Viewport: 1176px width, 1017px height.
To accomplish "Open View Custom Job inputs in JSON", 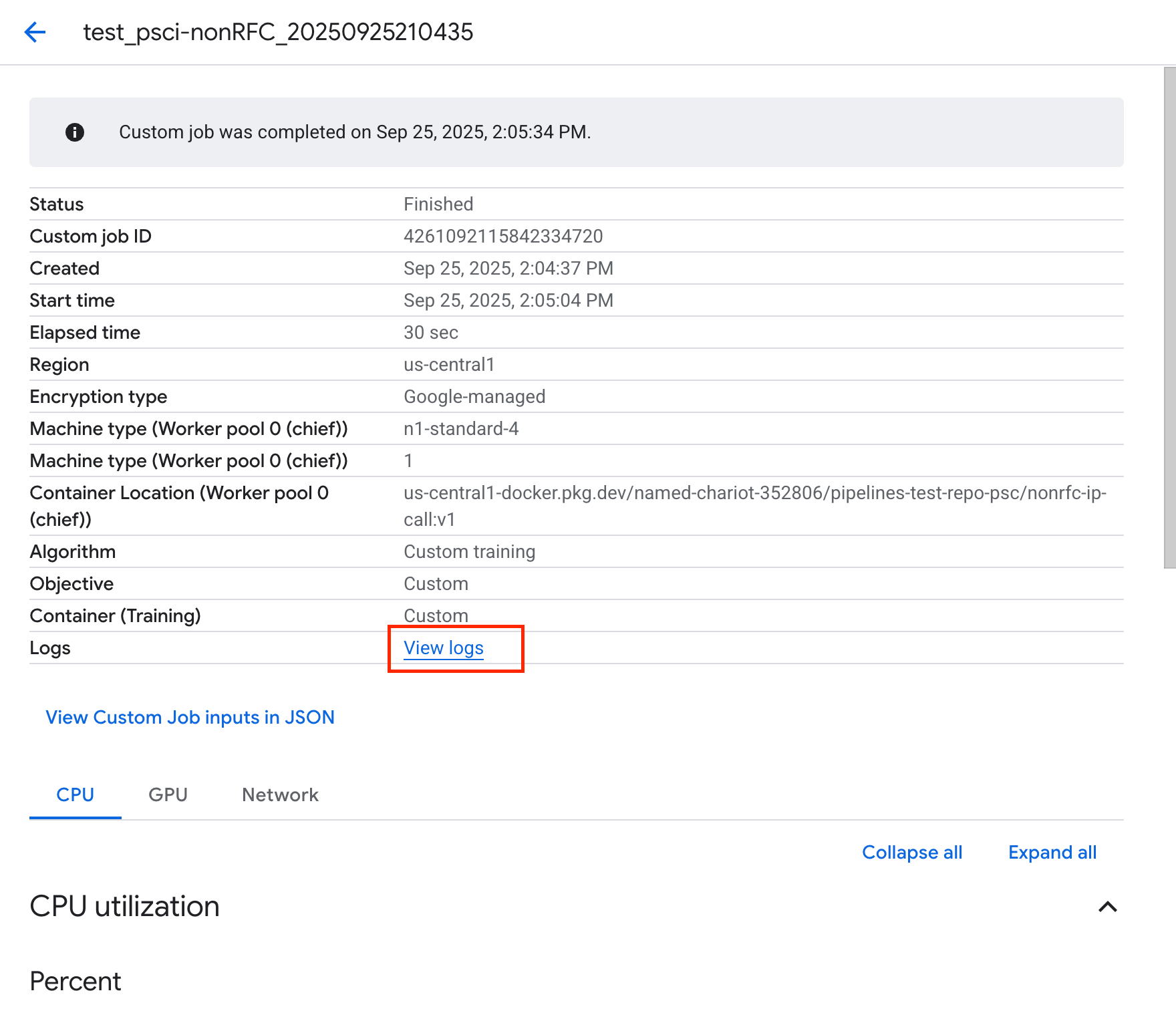I will tap(190, 717).
